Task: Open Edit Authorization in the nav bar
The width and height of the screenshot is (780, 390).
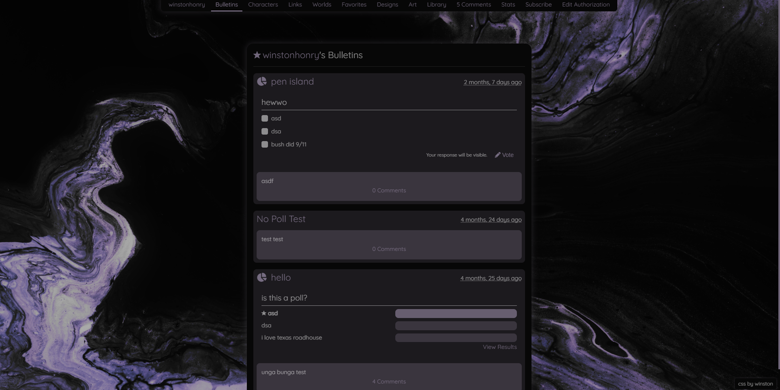Action: [585, 4]
